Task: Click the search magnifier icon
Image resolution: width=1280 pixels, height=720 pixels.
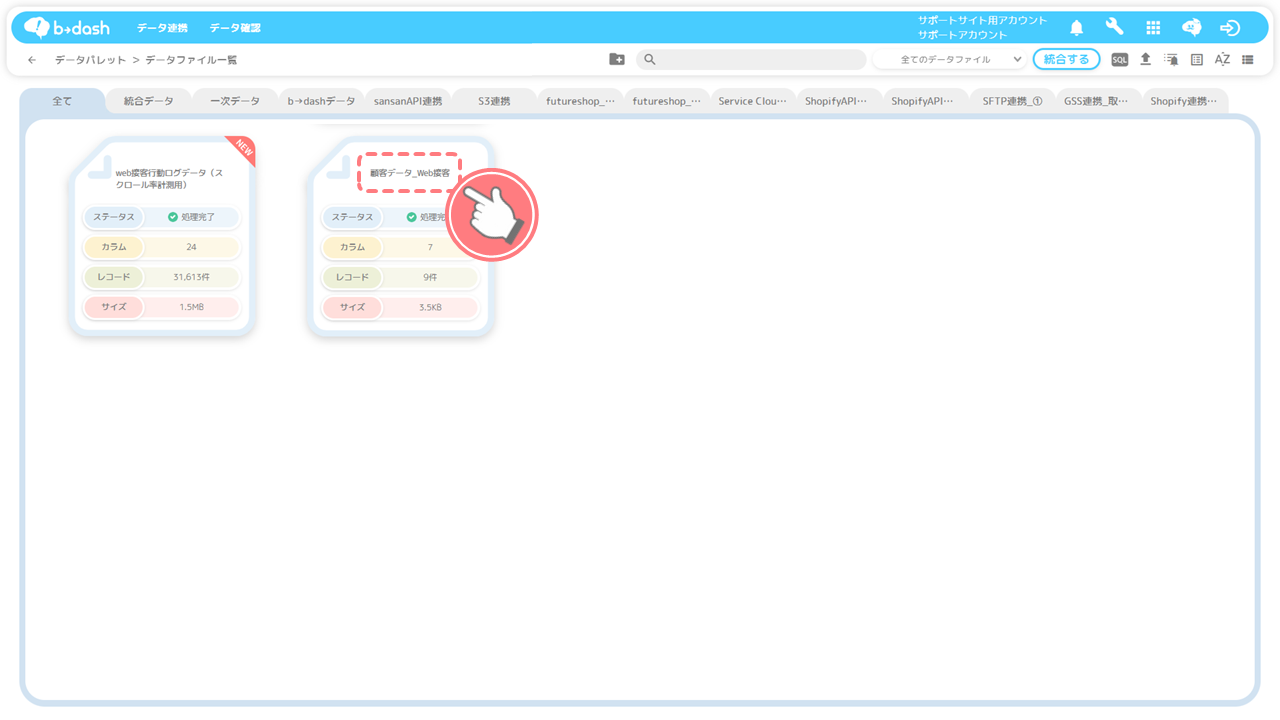Action: [650, 60]
